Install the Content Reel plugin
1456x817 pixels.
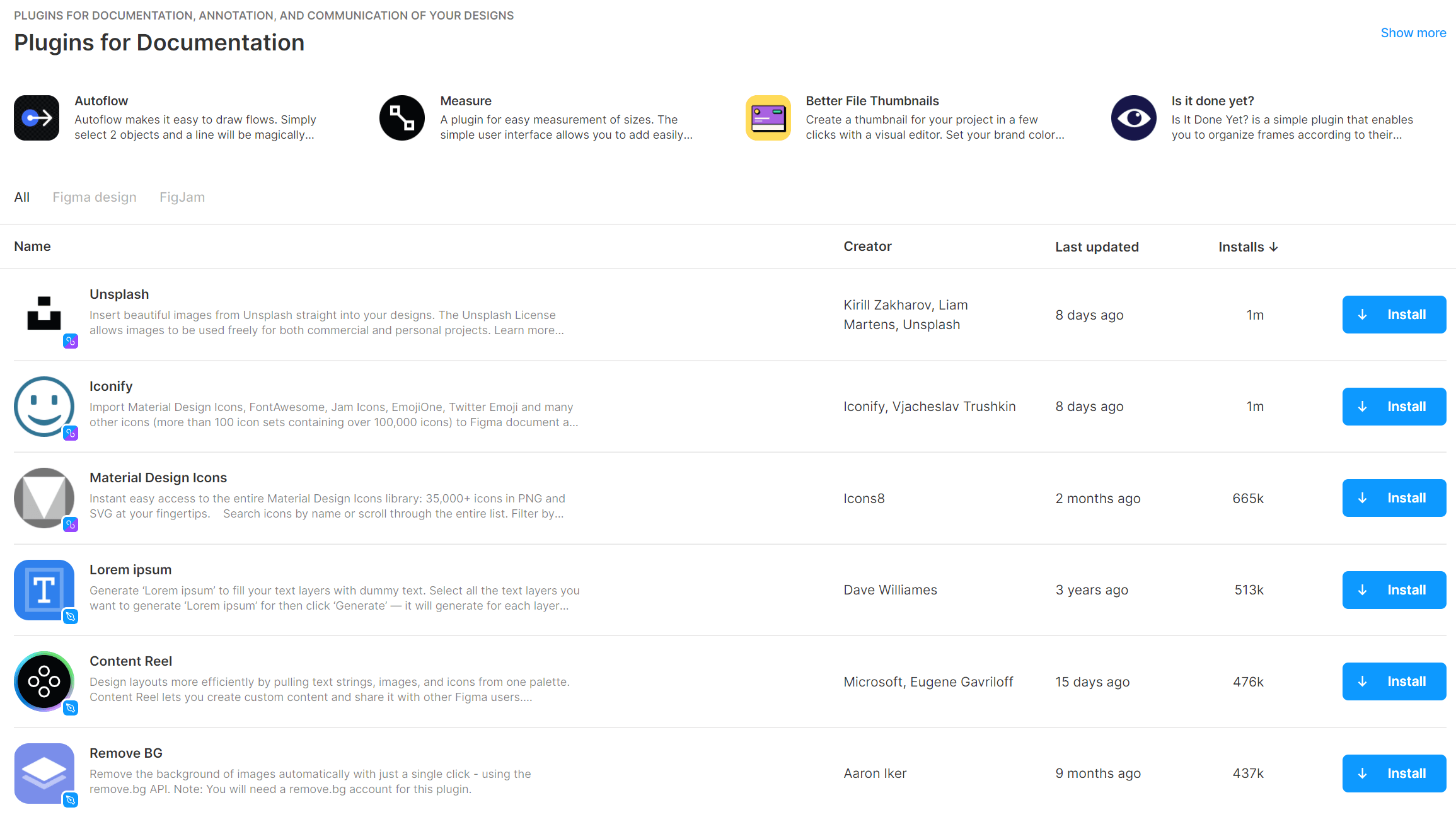pos(1394,681)
